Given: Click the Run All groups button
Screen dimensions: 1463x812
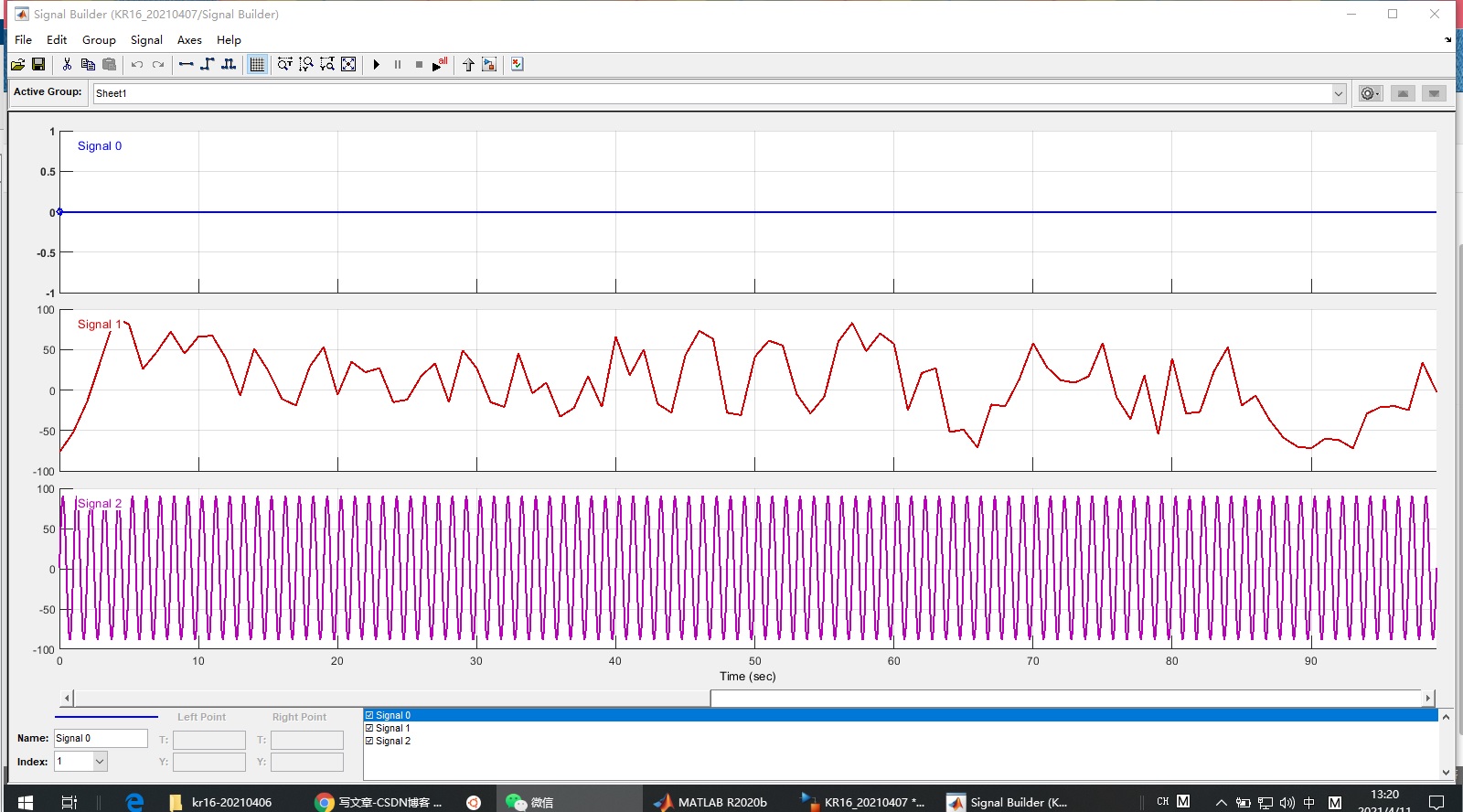Looking at the screenshot, I should pos(440,64).
